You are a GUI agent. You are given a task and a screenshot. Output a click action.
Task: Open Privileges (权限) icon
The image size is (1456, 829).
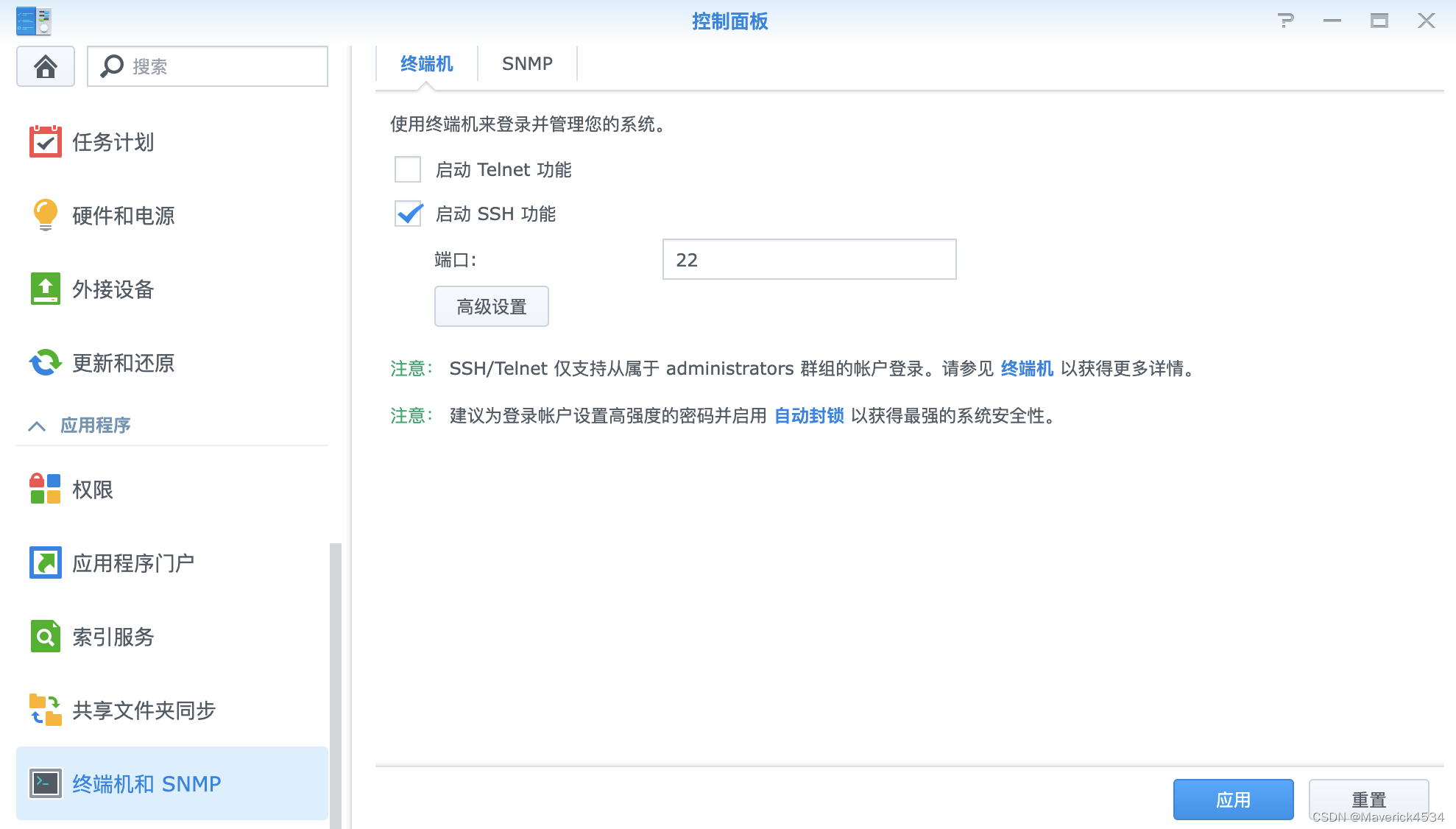tap(45, 489)
